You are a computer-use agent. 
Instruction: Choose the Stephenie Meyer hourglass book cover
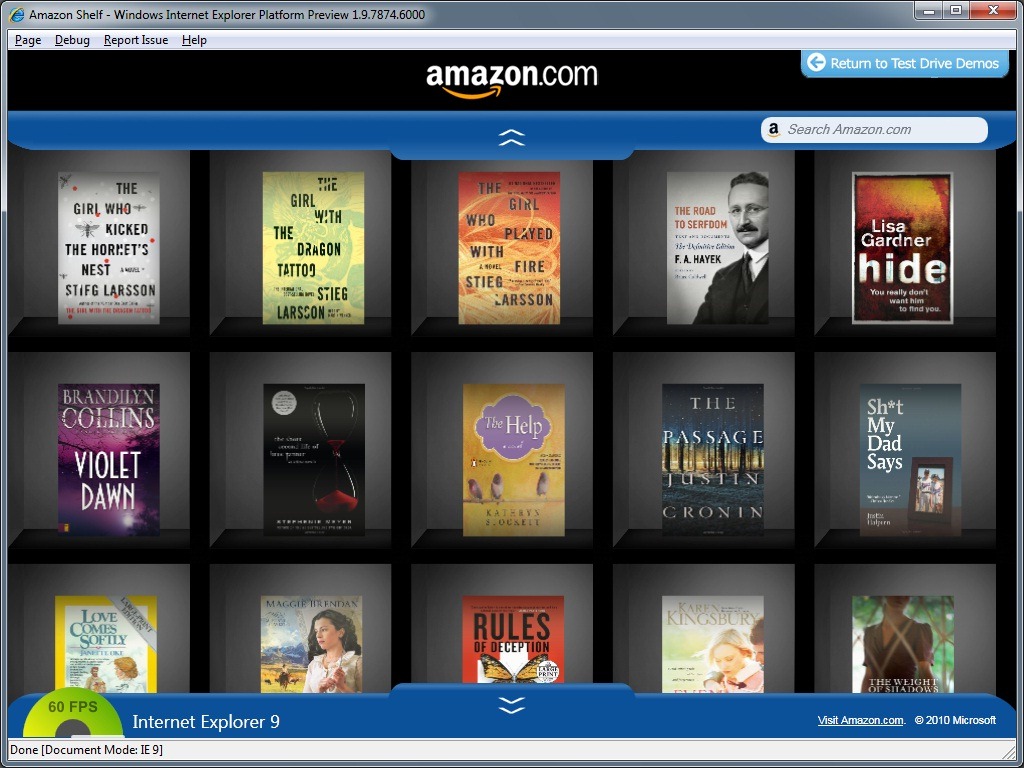(314, 460)
